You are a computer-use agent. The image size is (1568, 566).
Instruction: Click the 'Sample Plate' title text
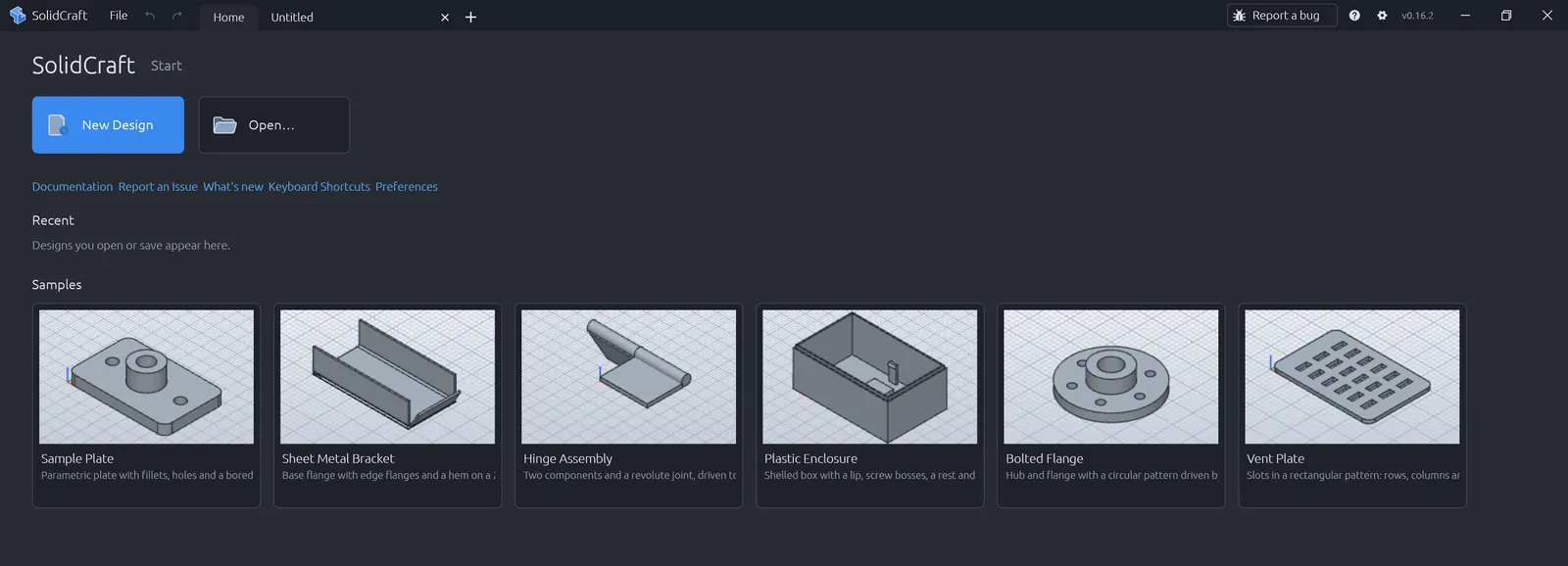pos(77,458)
